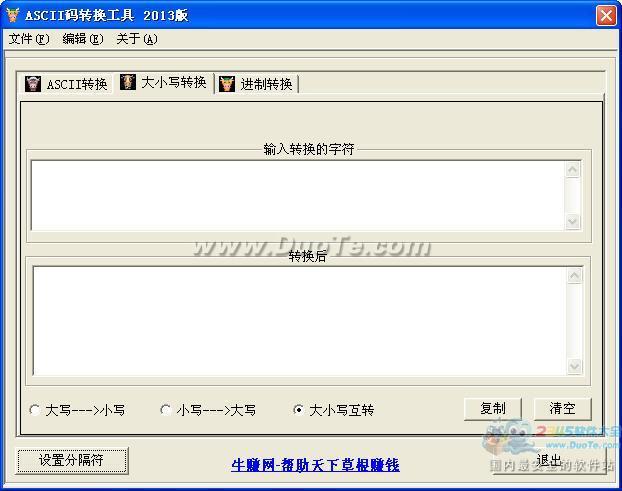622x491 pixels.
Task: Click down arrow of 转换后 scrollbar
Action: click(x=574, y=367)
